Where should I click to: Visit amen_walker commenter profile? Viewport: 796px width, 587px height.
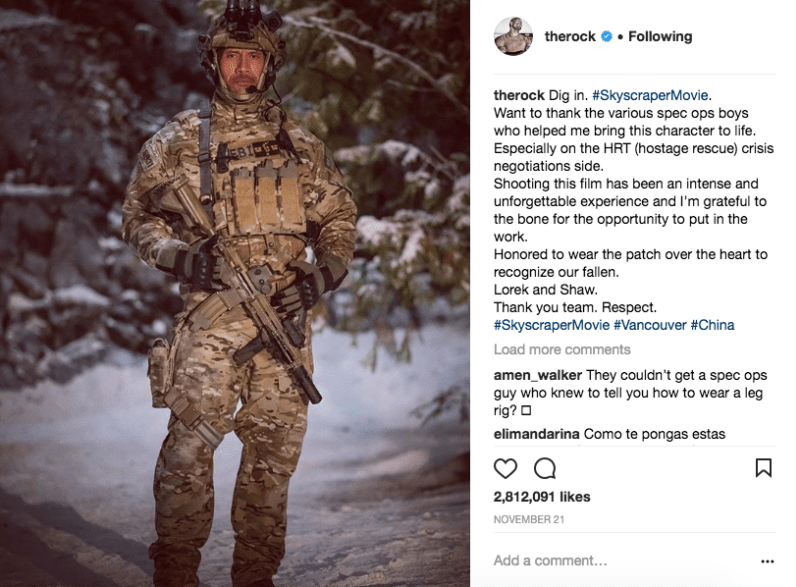point(538,375)
